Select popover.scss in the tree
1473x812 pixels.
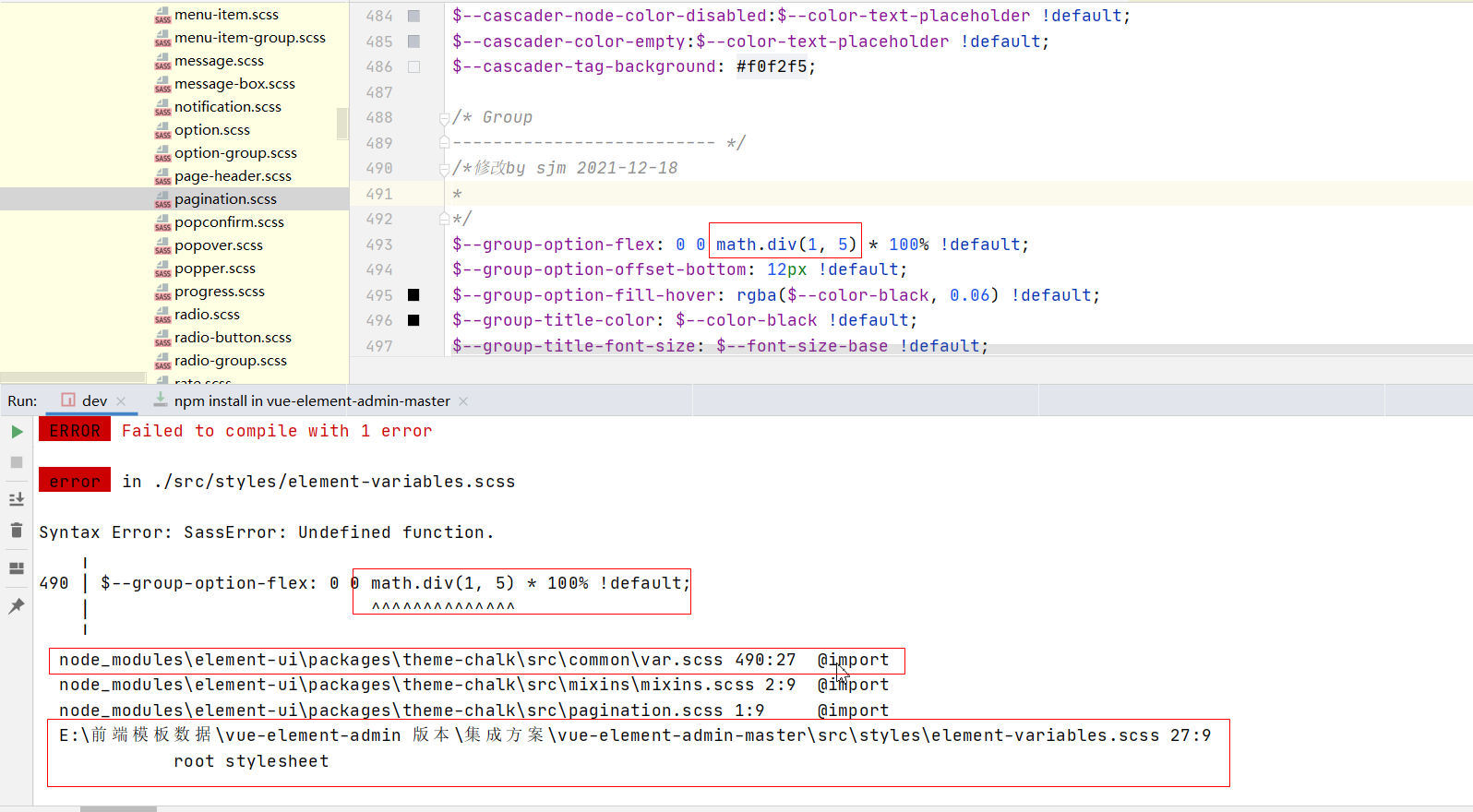(219, 245)
